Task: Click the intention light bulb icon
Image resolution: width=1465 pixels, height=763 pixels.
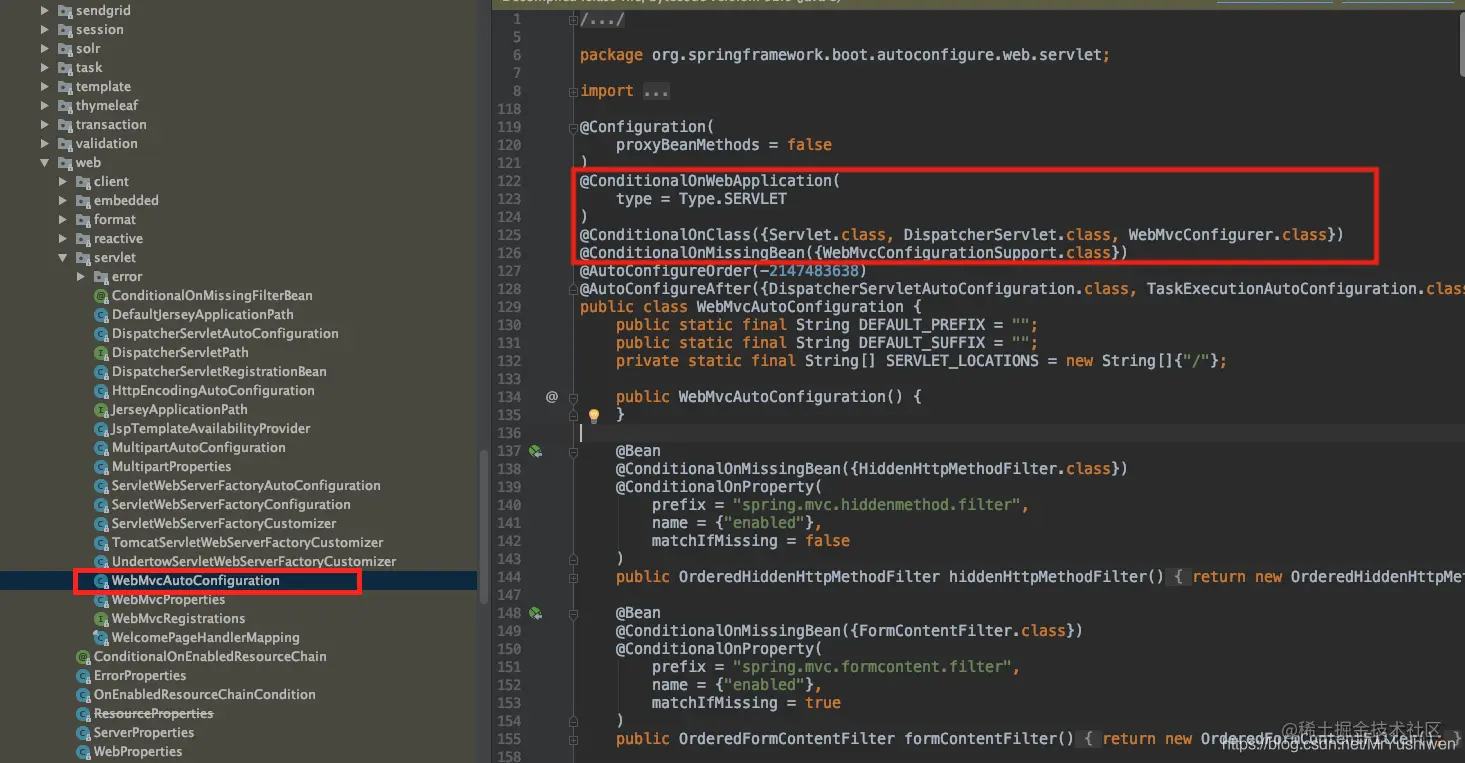Action: tap(593, 415)
